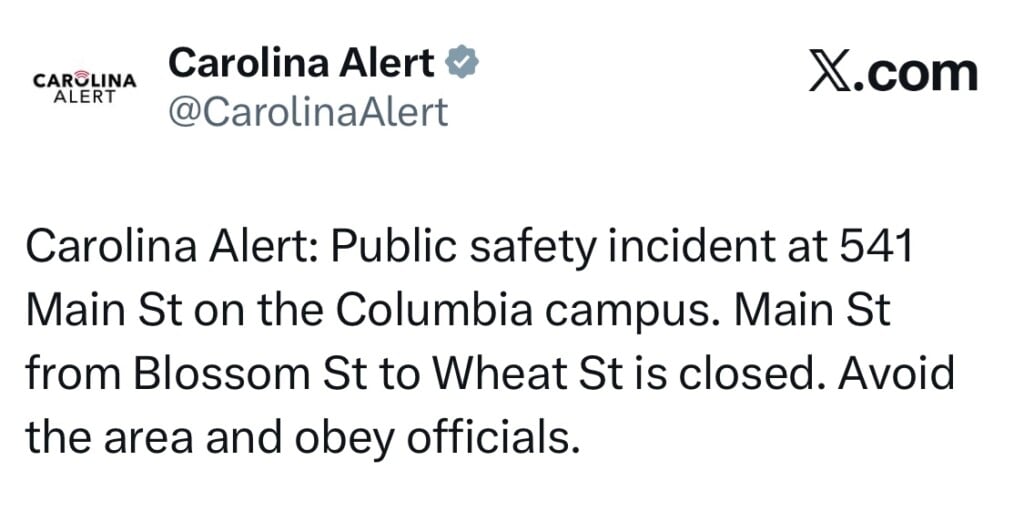Open the @CarolinaAlert handle
1024x522 pixels.
(308, 112)
